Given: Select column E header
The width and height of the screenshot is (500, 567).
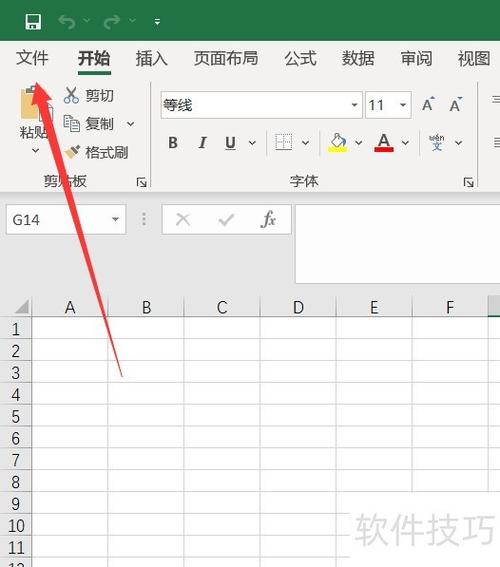Looking at the screenshot, I should (374, 307).
